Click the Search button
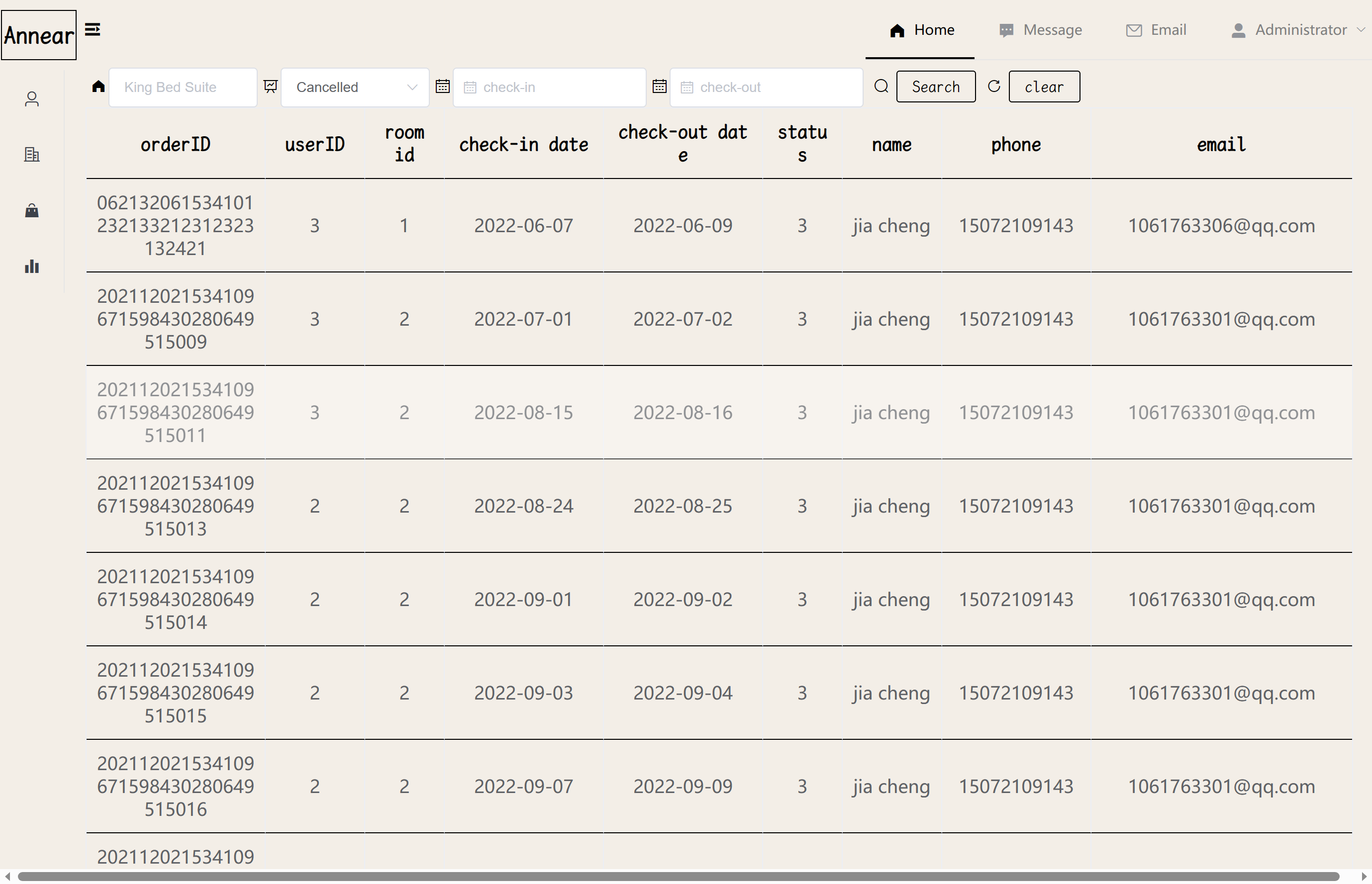Image resolution: width=1372 pixels, height=884 pixels. click(936, 87)
